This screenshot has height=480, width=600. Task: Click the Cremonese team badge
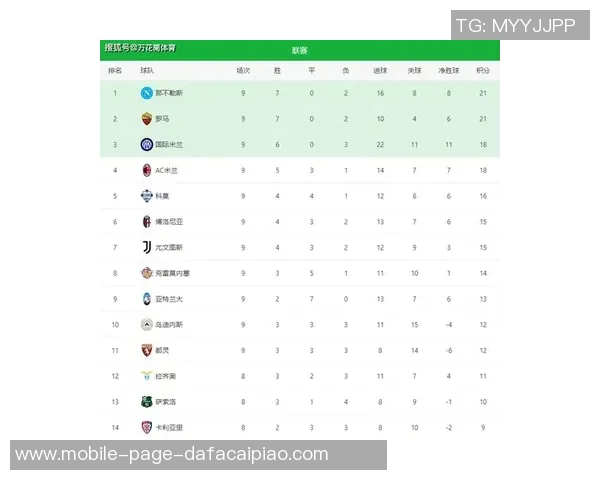[x=147, y=273]
